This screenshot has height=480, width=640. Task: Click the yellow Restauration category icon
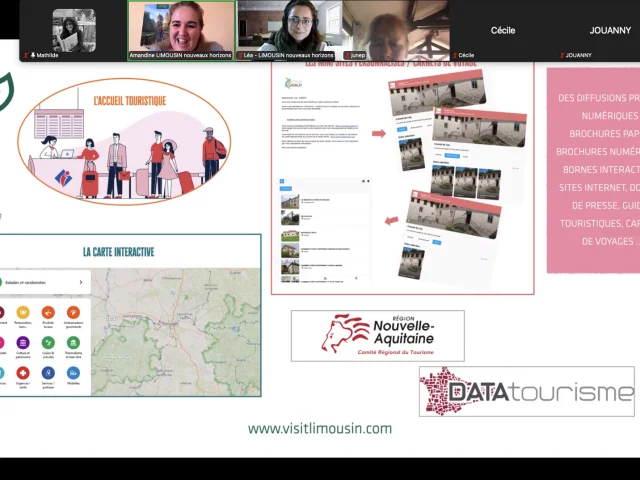pos(23,313)
